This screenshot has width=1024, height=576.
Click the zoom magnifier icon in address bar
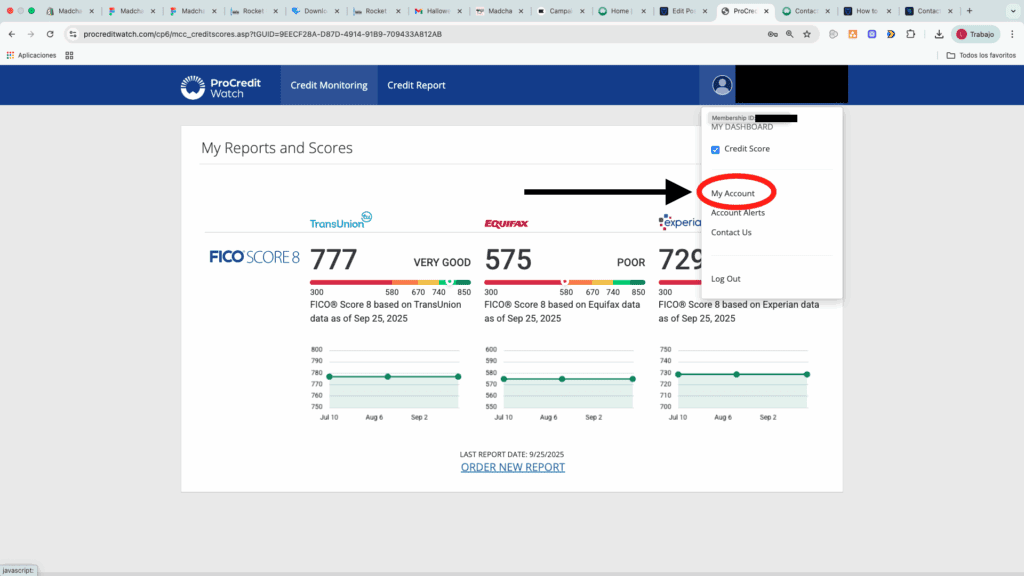(x=788, y=34)
